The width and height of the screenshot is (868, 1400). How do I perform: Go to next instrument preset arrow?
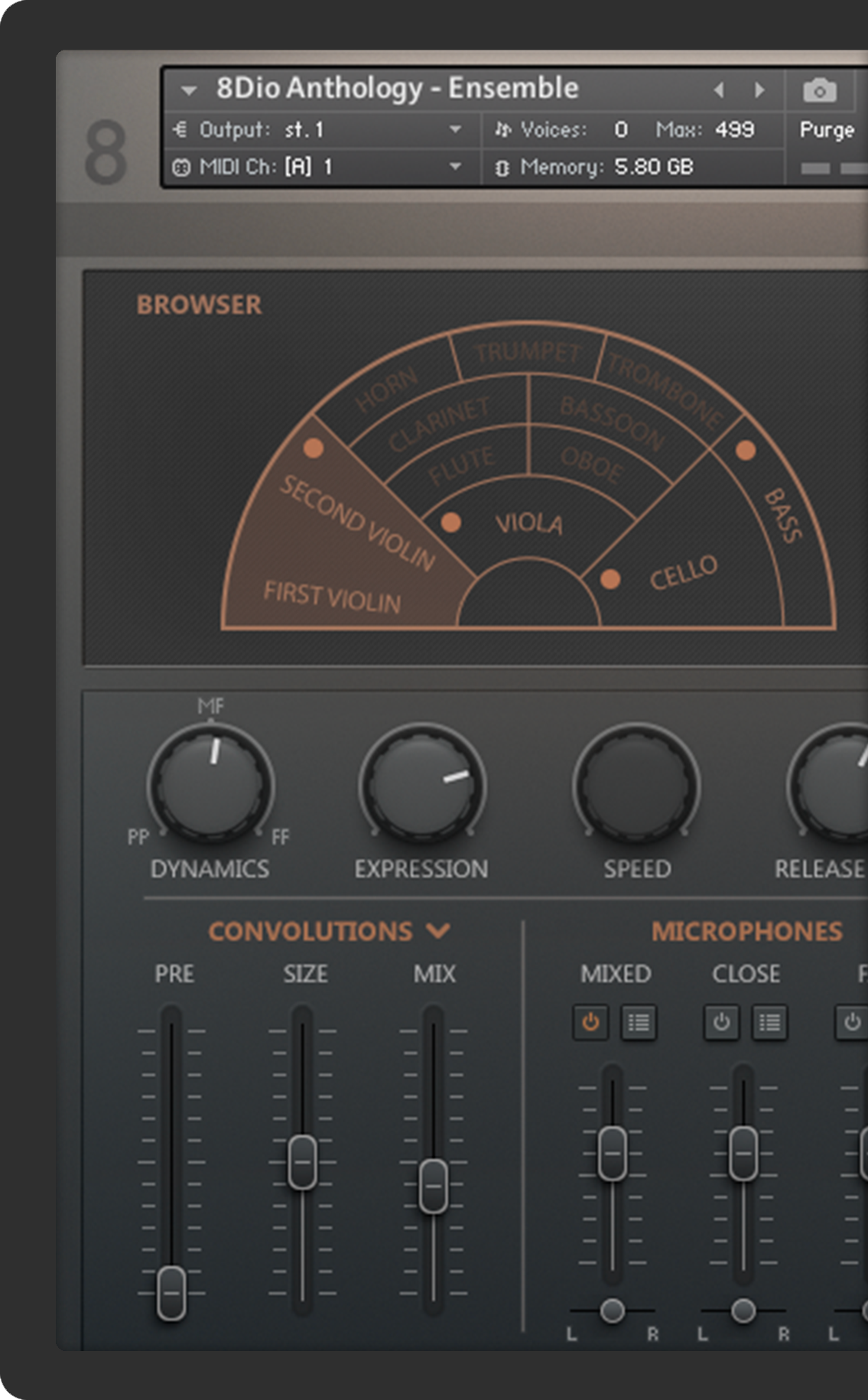pyautogui.click(x=759, y=90)
